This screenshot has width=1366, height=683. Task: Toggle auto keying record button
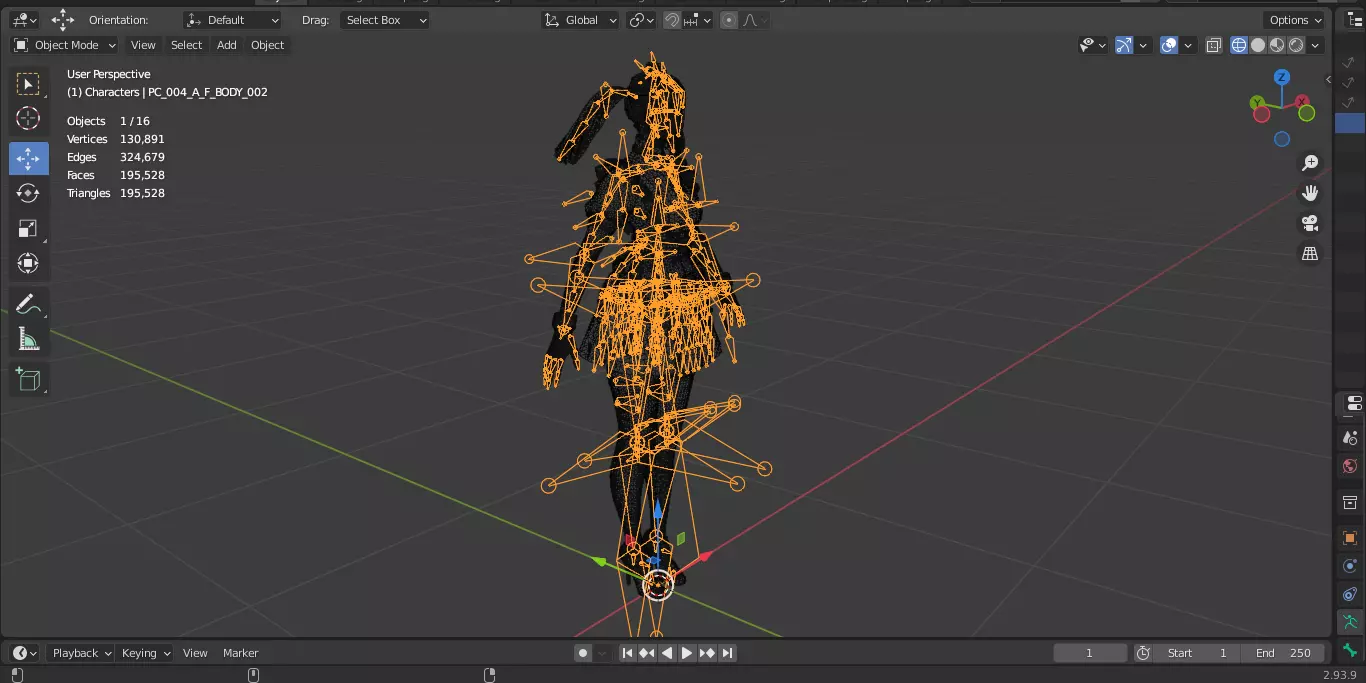(583, 653)
